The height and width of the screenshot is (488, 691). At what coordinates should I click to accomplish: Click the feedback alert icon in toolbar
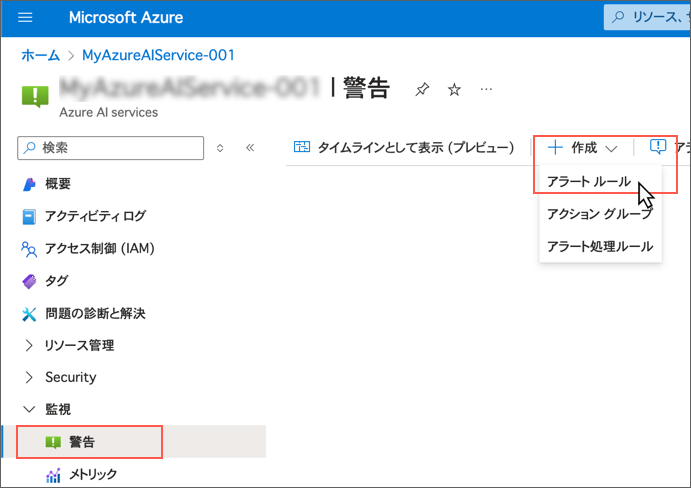click(x=658, y=146)
